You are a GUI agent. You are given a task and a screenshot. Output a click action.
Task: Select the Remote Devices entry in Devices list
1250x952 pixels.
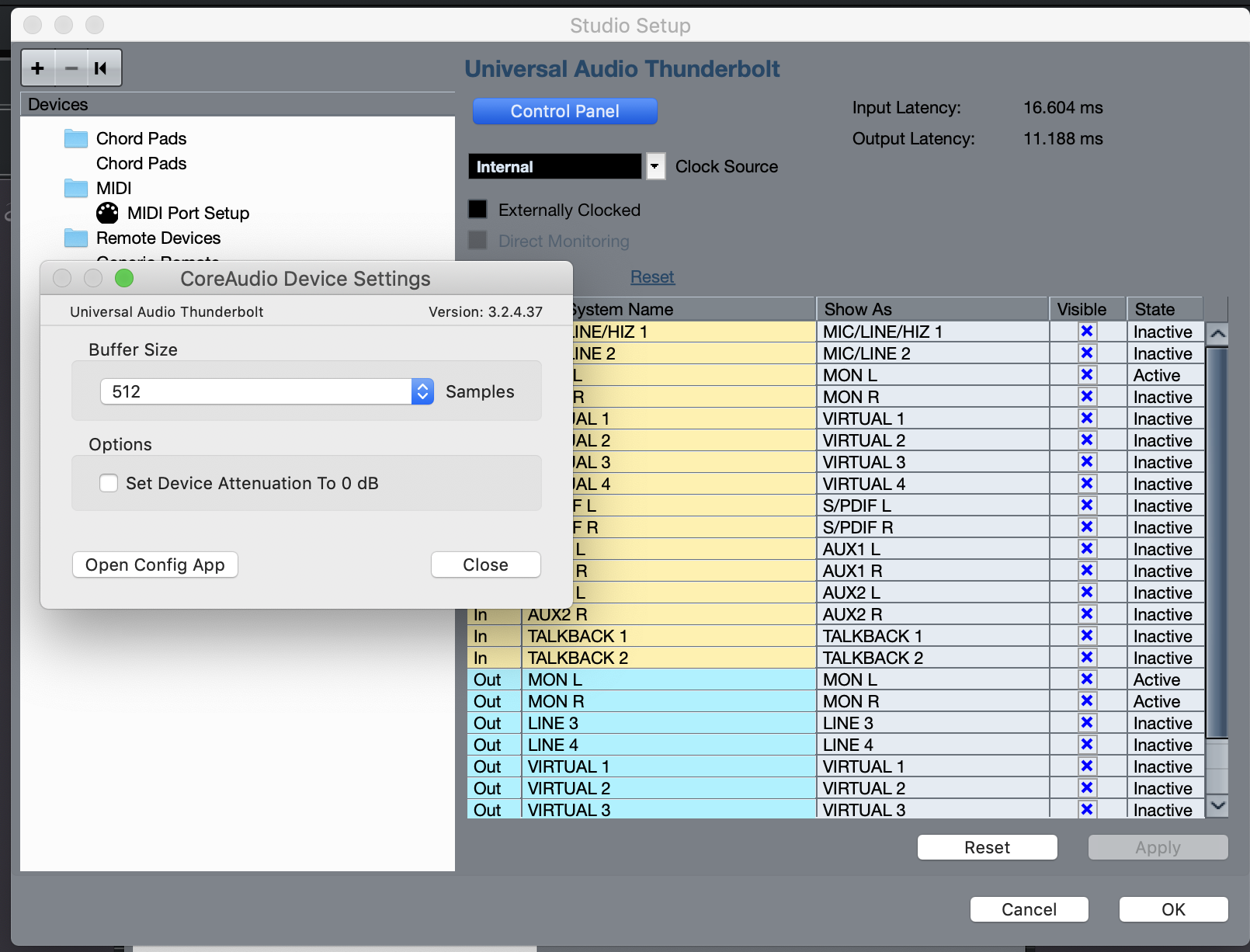pos(158,238)
